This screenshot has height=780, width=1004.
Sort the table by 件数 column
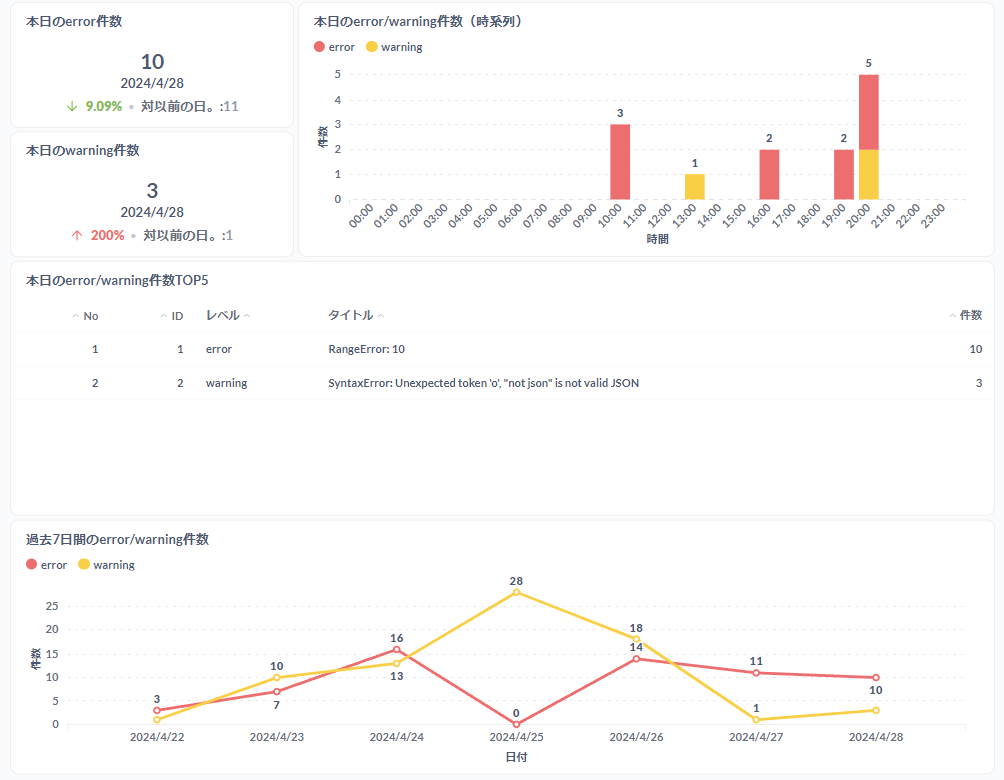(966, 315)
